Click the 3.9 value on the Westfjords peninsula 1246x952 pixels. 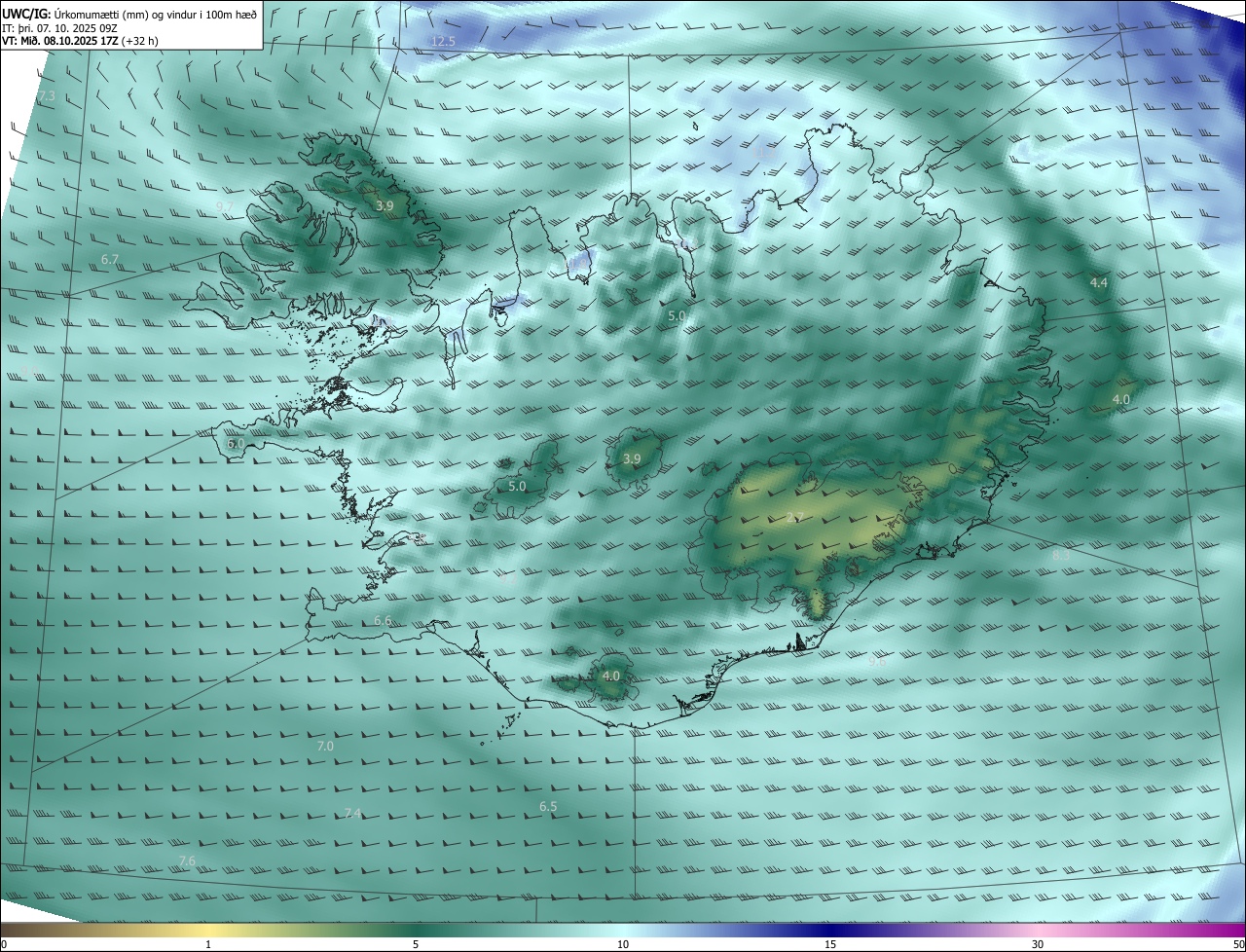[385, 205]
